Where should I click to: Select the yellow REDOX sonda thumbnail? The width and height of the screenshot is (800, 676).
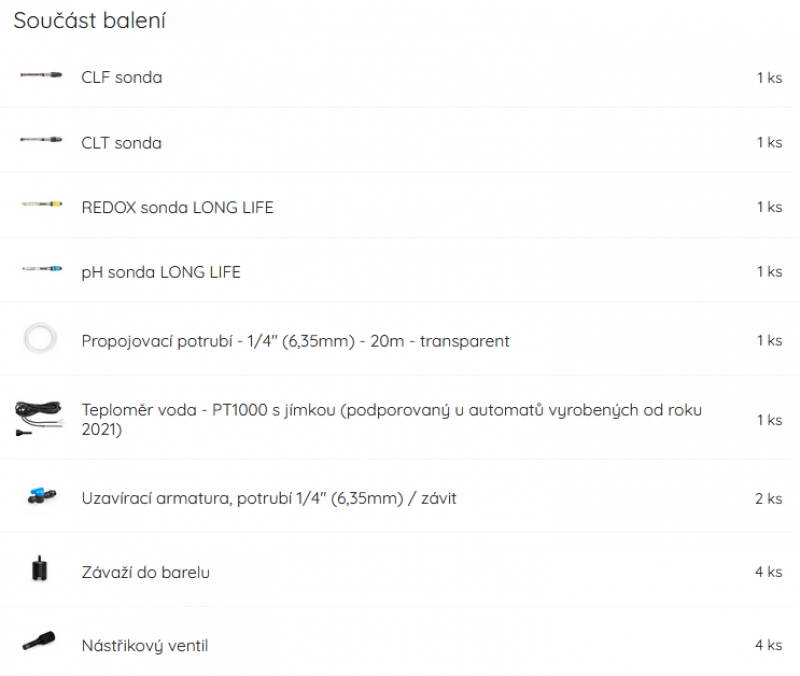41,205
